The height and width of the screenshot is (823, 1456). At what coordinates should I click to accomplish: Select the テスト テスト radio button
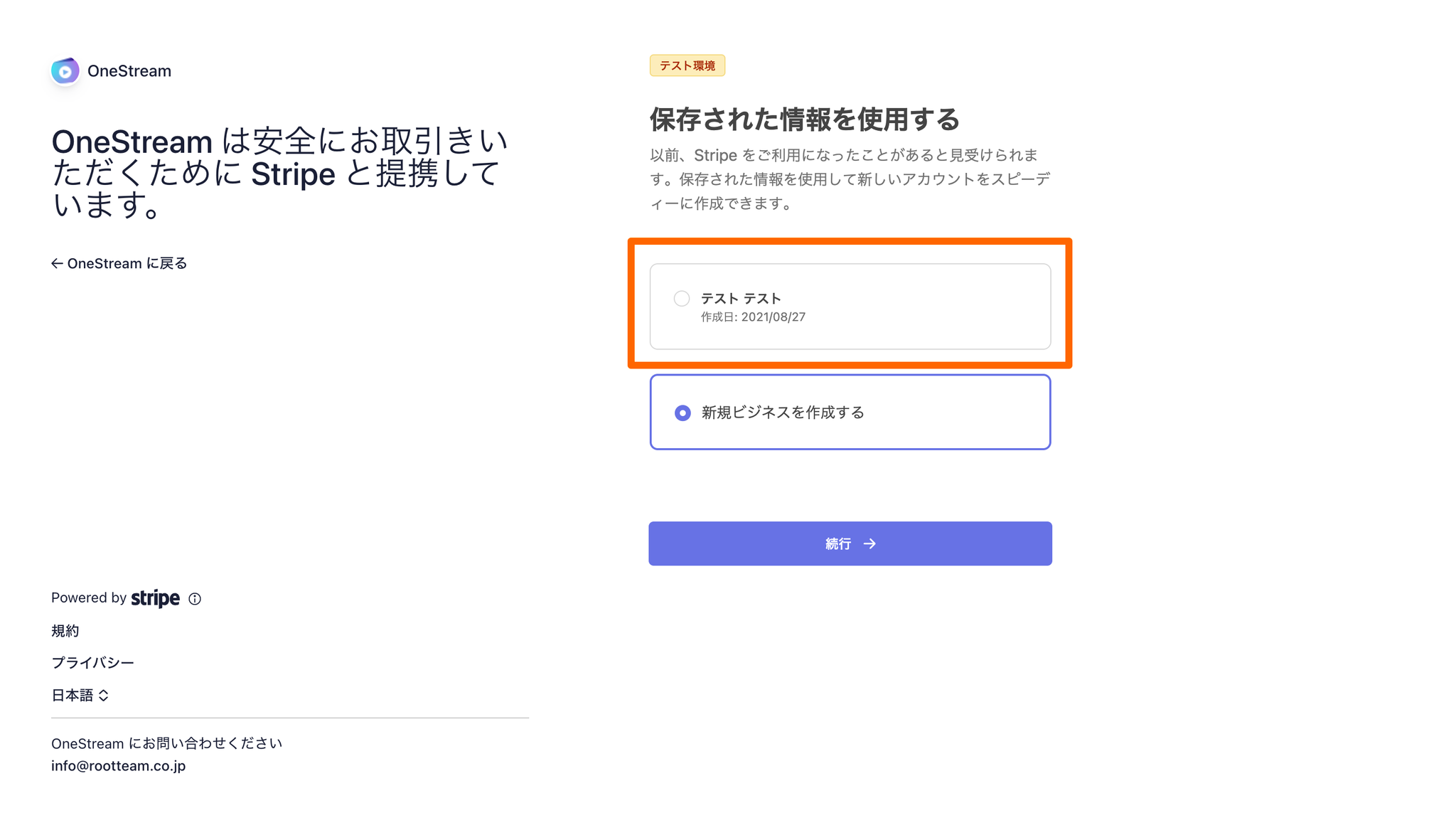682,299
